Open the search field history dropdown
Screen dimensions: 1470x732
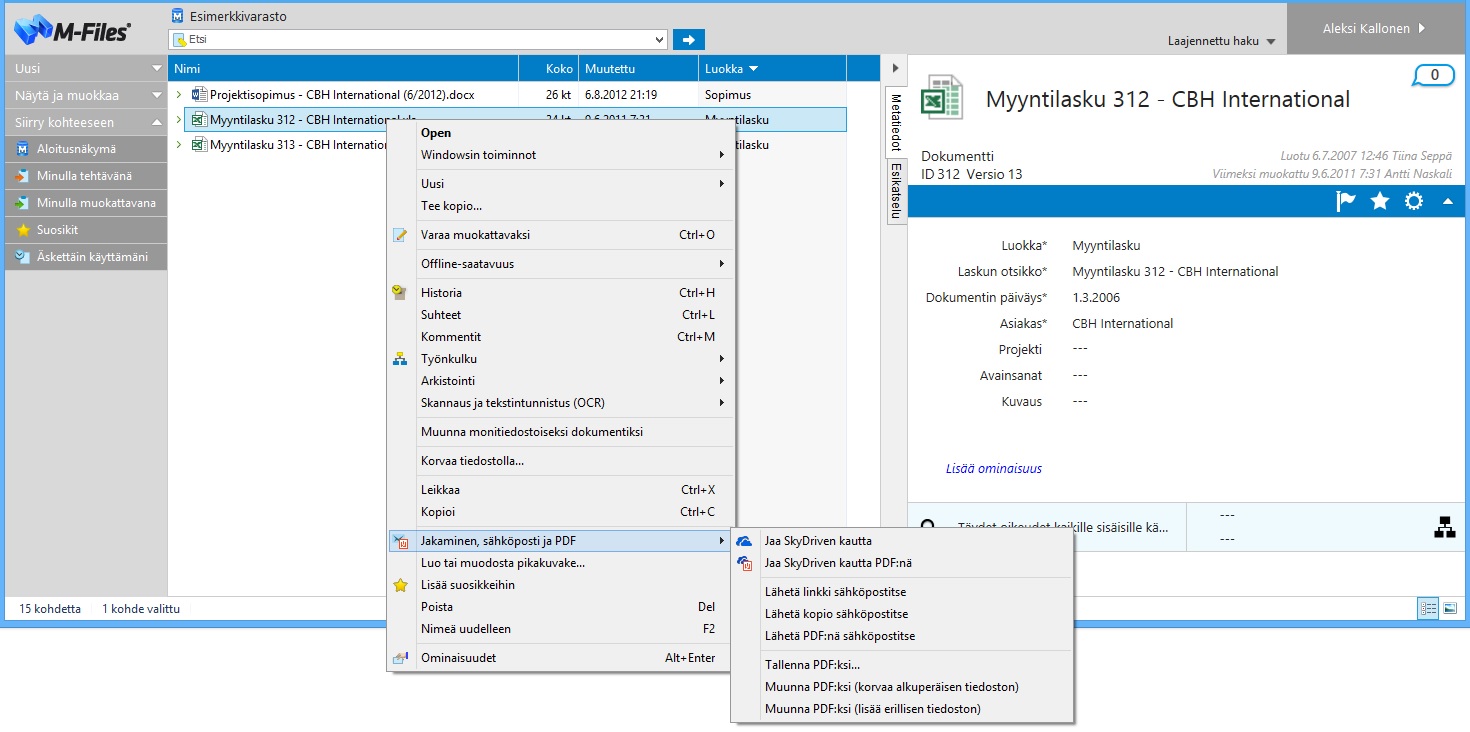point(658,40)
